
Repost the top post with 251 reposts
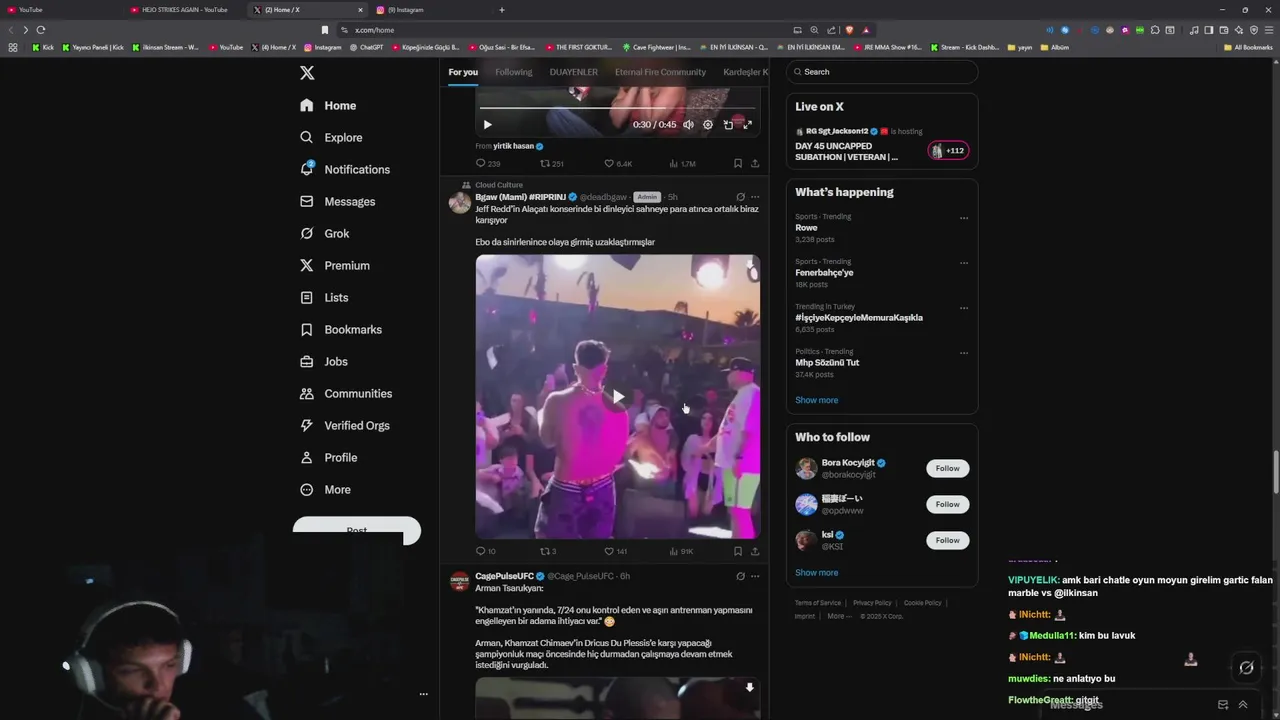click(x=552, y=163)
